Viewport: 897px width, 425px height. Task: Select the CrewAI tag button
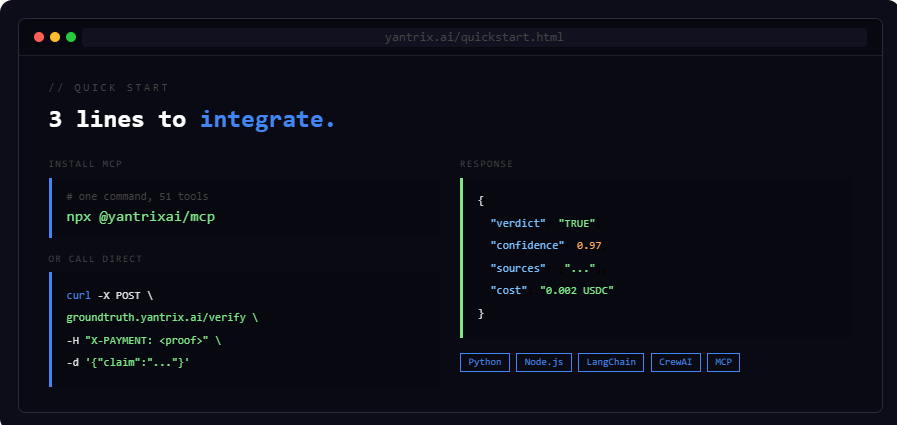(x=676, y=362)
